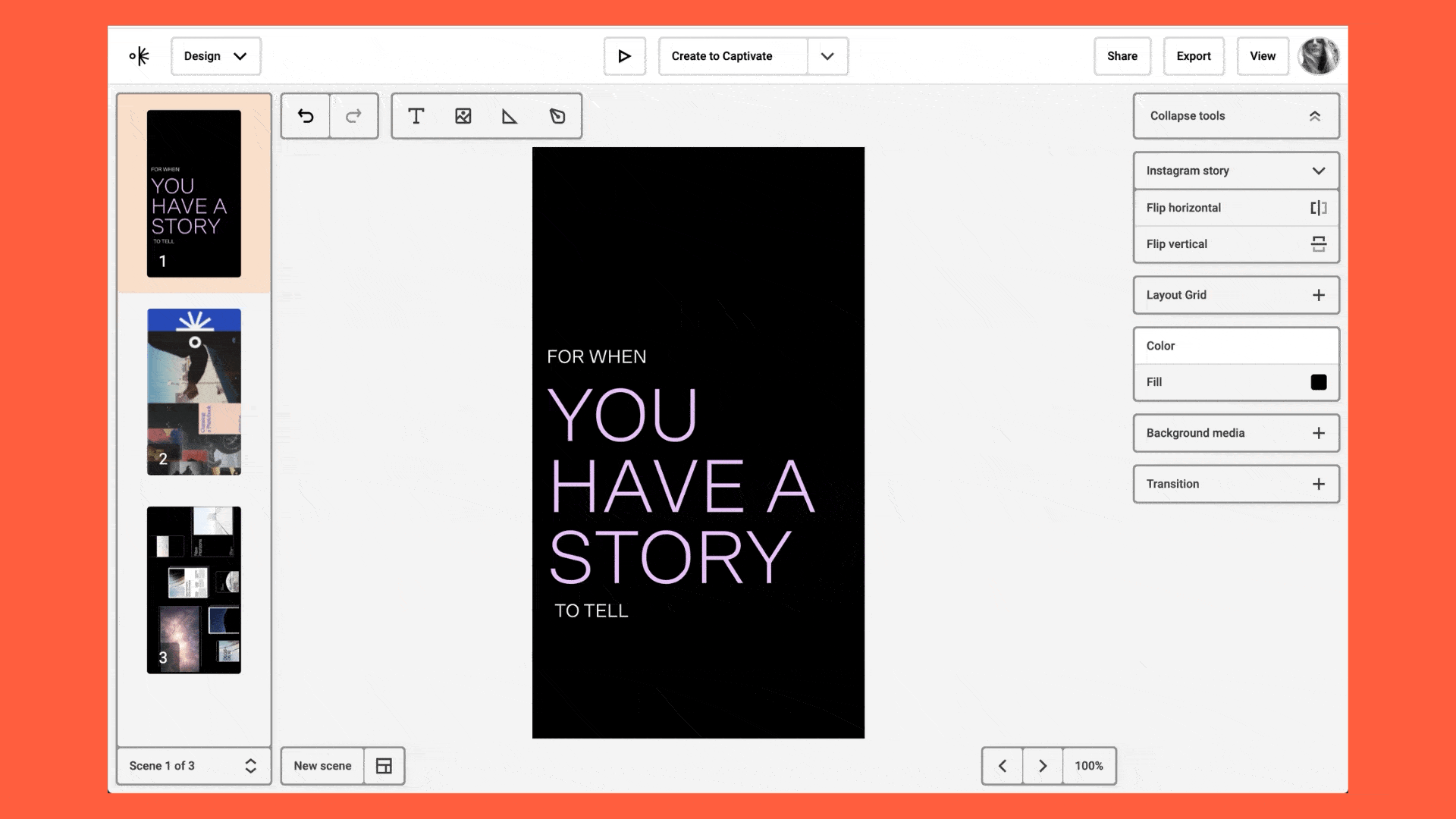Select the image insert tool
Image resolution: width=1456 pixels, height=819 pixels.
[463, 116]
